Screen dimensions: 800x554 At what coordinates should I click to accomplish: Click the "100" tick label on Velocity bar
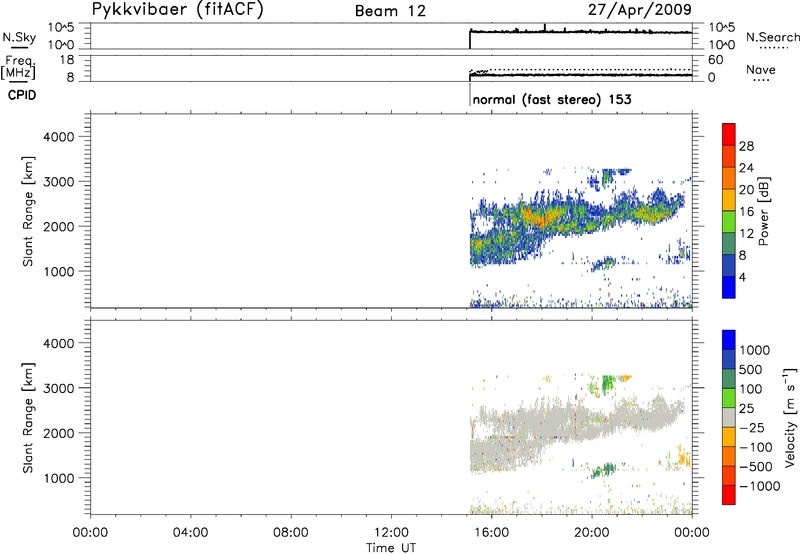point(751,389)
